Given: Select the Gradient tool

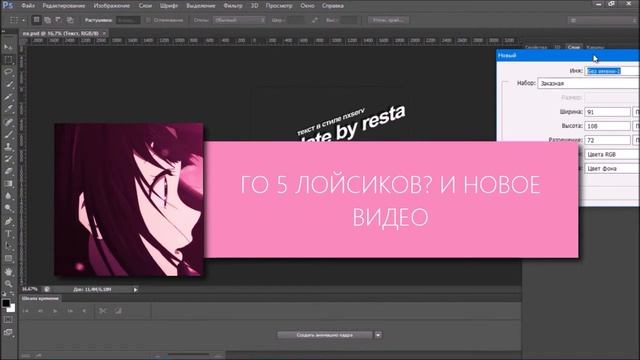Looking at the screenshot, I should 8,184.
